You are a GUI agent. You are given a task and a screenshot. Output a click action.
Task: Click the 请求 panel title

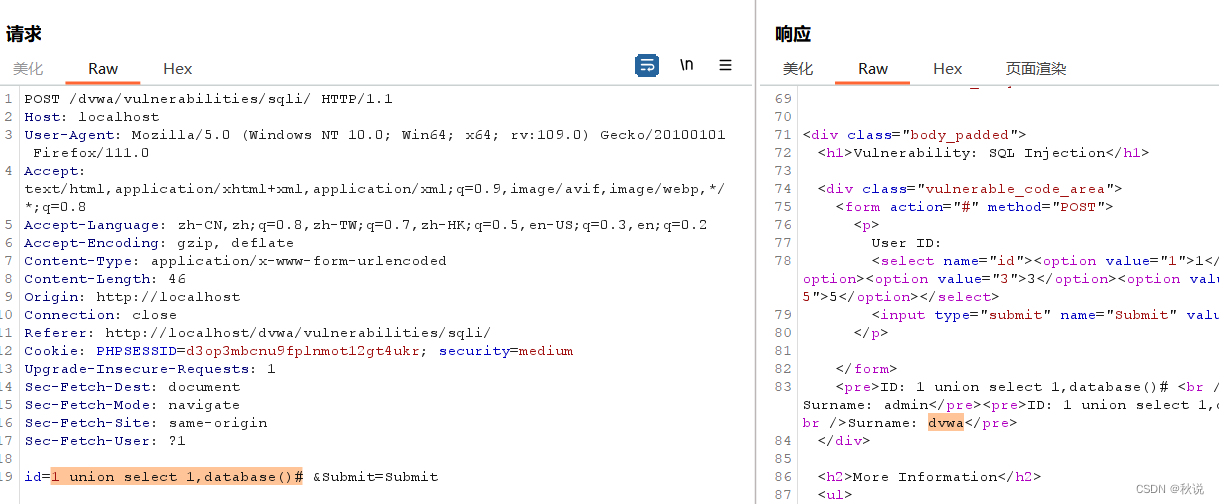click(x=24, y=34)
